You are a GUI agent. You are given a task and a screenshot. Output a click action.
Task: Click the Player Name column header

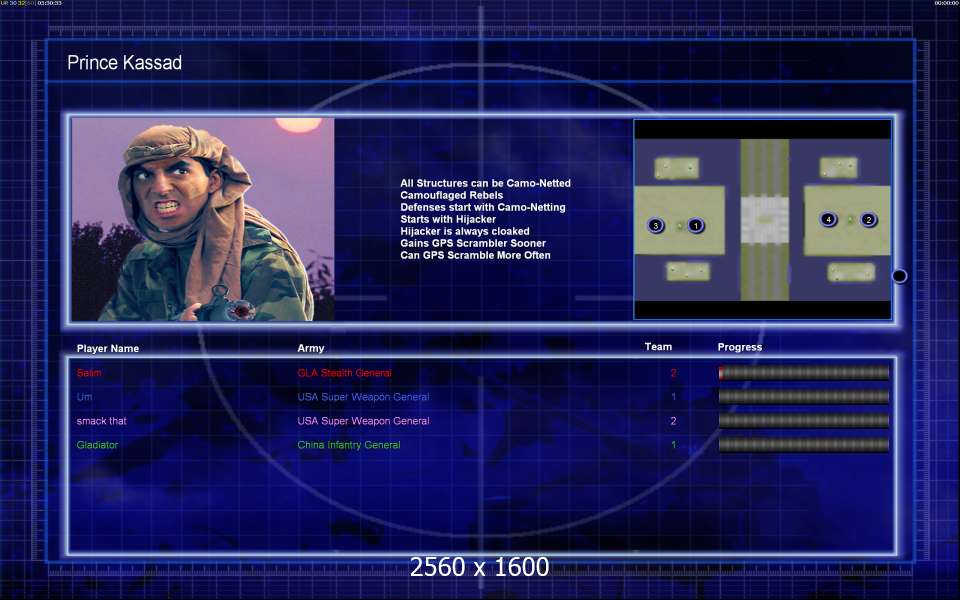tap(108, 348)
